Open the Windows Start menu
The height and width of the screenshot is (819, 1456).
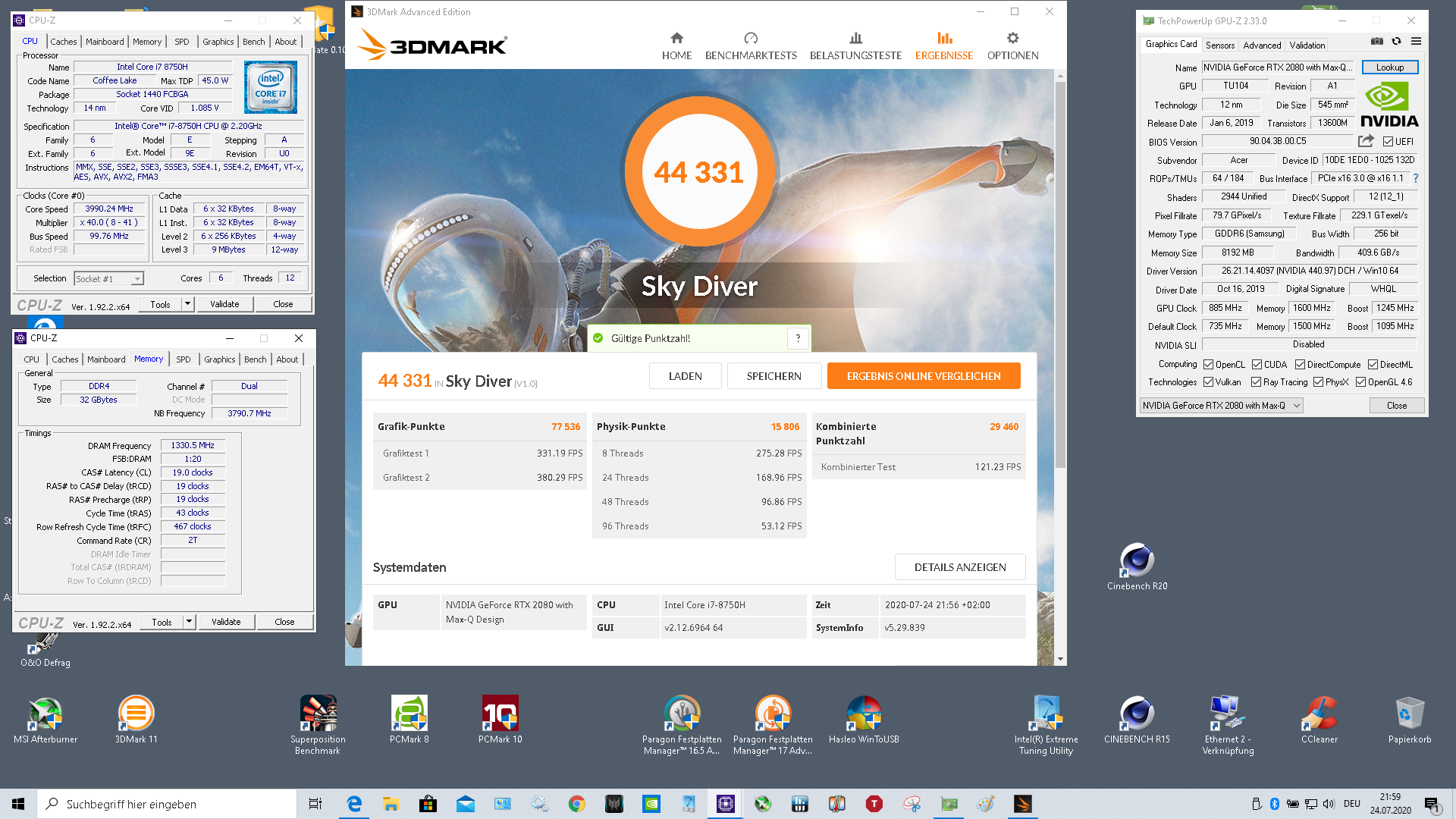(x=18, y=804)
